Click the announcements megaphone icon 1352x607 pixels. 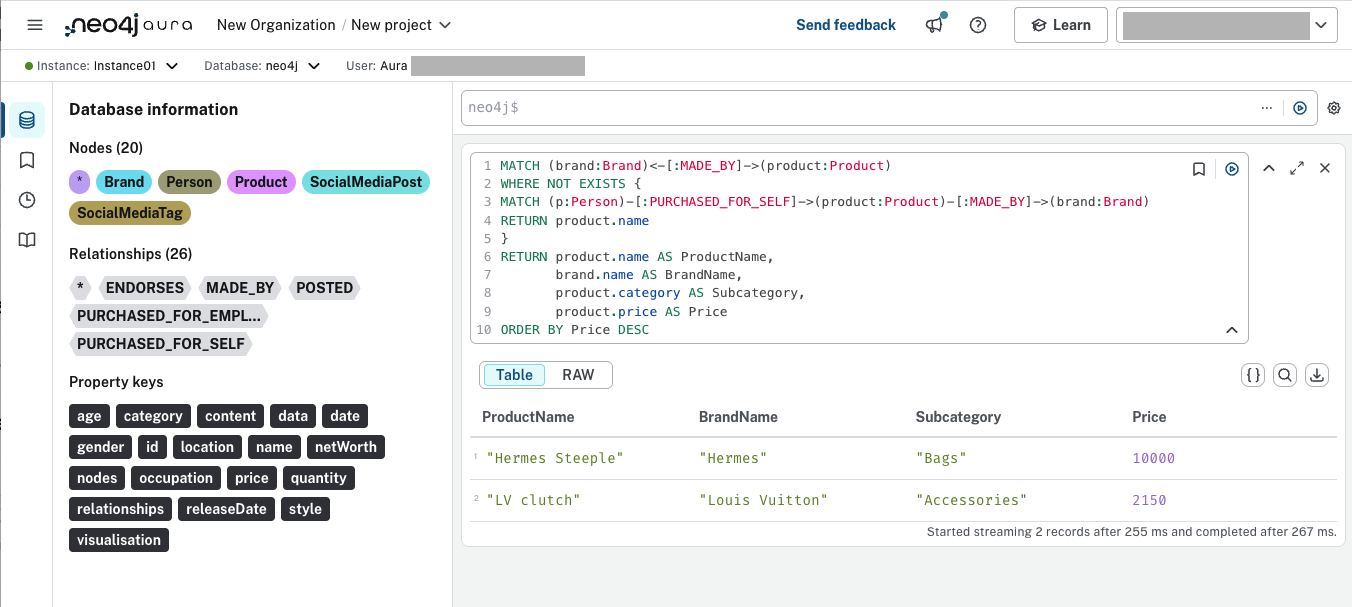934,25
